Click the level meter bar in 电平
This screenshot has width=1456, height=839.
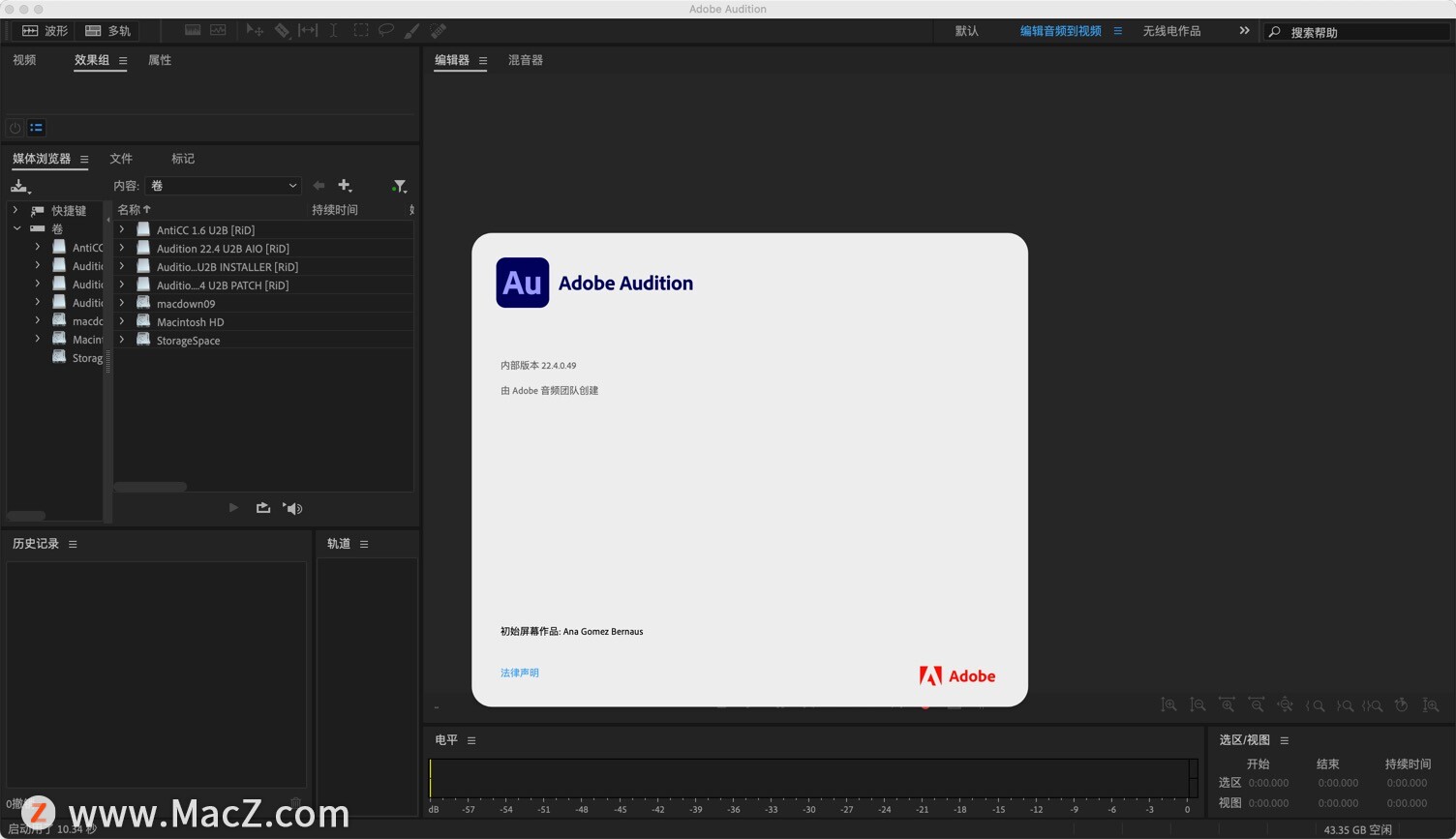[813, 779]
